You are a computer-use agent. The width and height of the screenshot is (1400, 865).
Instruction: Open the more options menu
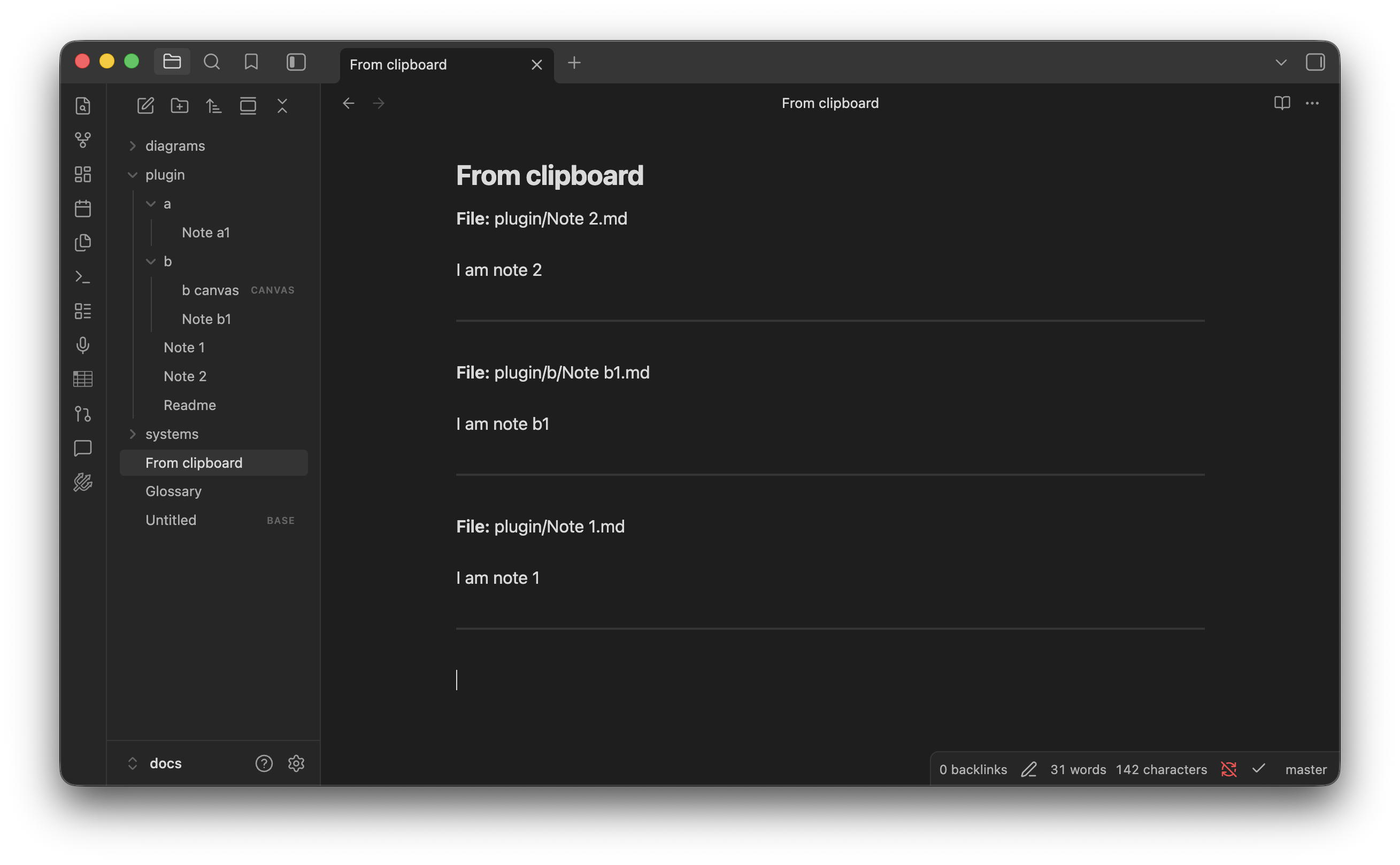point(1312,103)
